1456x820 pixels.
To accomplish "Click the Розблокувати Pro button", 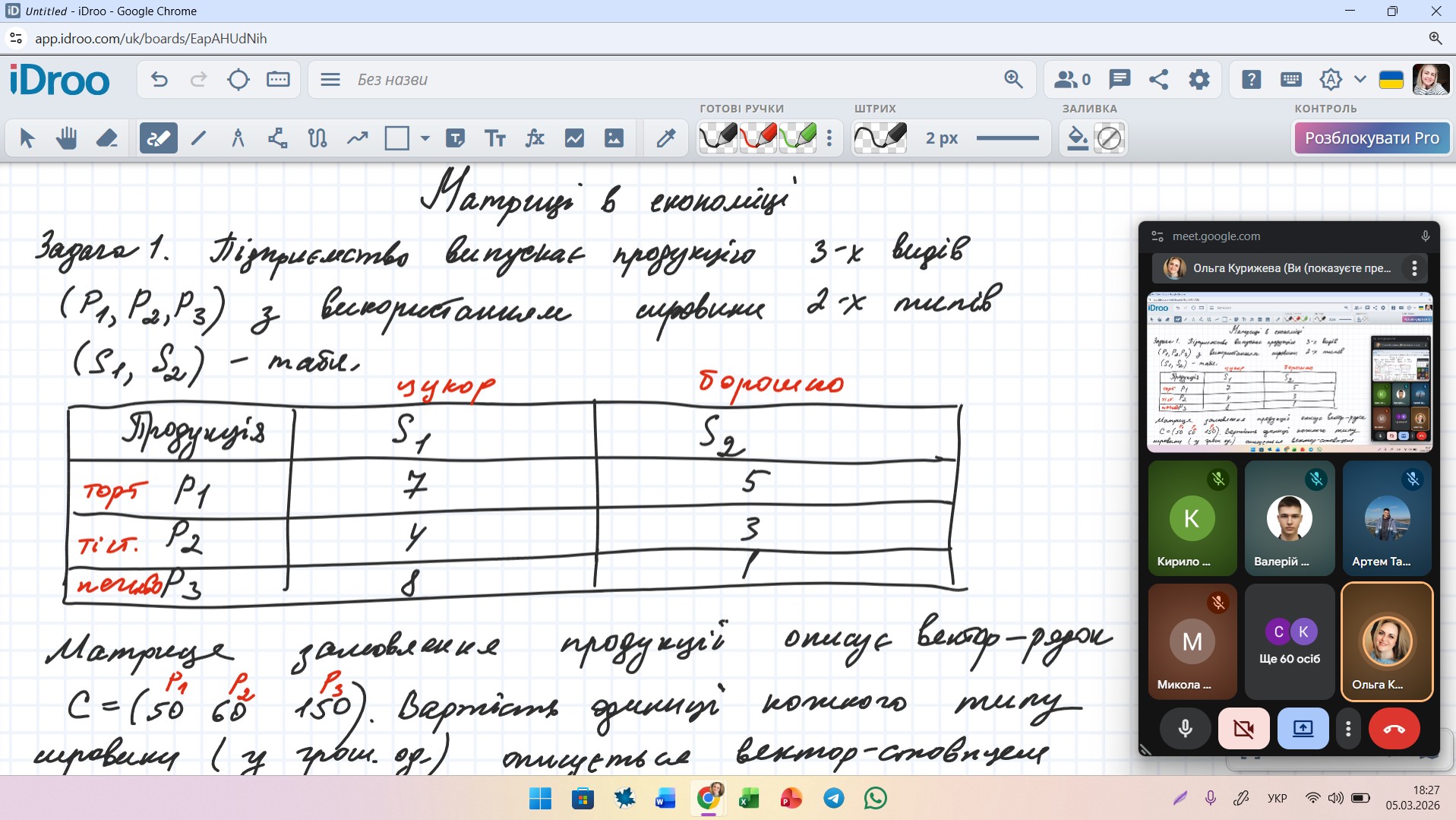I will point(1372,138).
